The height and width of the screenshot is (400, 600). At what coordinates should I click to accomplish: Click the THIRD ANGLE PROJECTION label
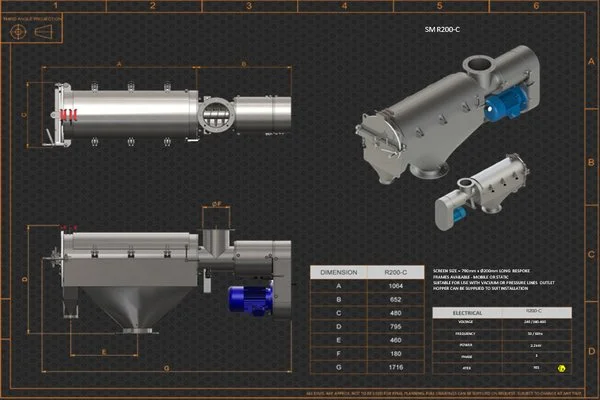(32, 19)
